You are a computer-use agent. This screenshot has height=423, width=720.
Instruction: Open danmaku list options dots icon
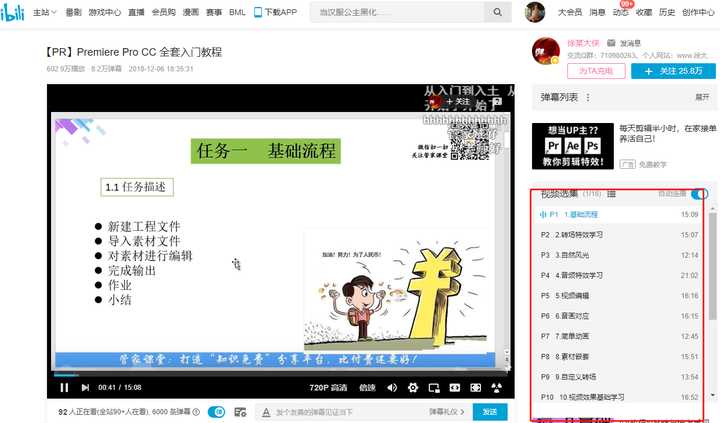click(588, 97)
